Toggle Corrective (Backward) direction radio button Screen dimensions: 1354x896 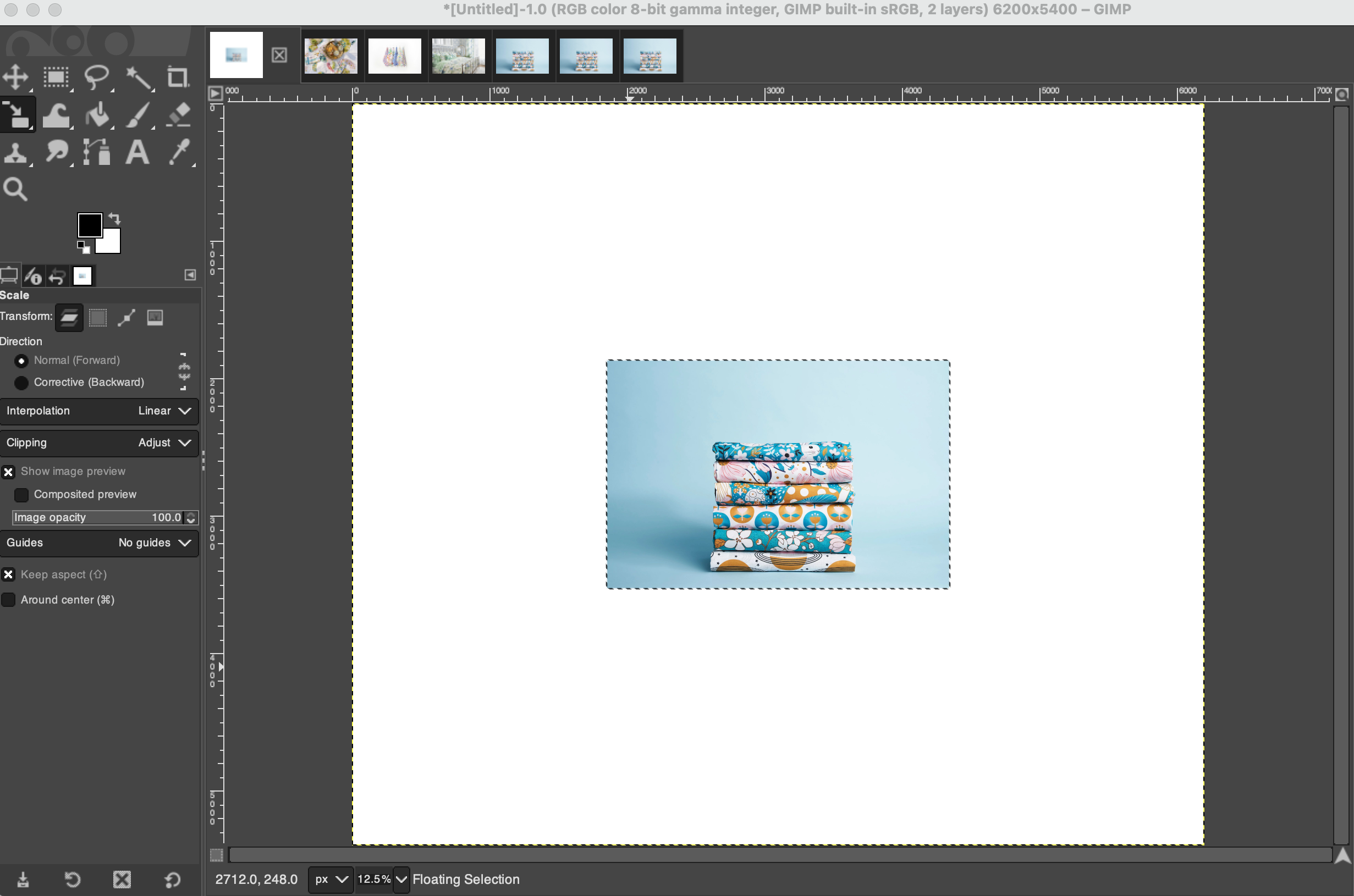tap(21, 381)
